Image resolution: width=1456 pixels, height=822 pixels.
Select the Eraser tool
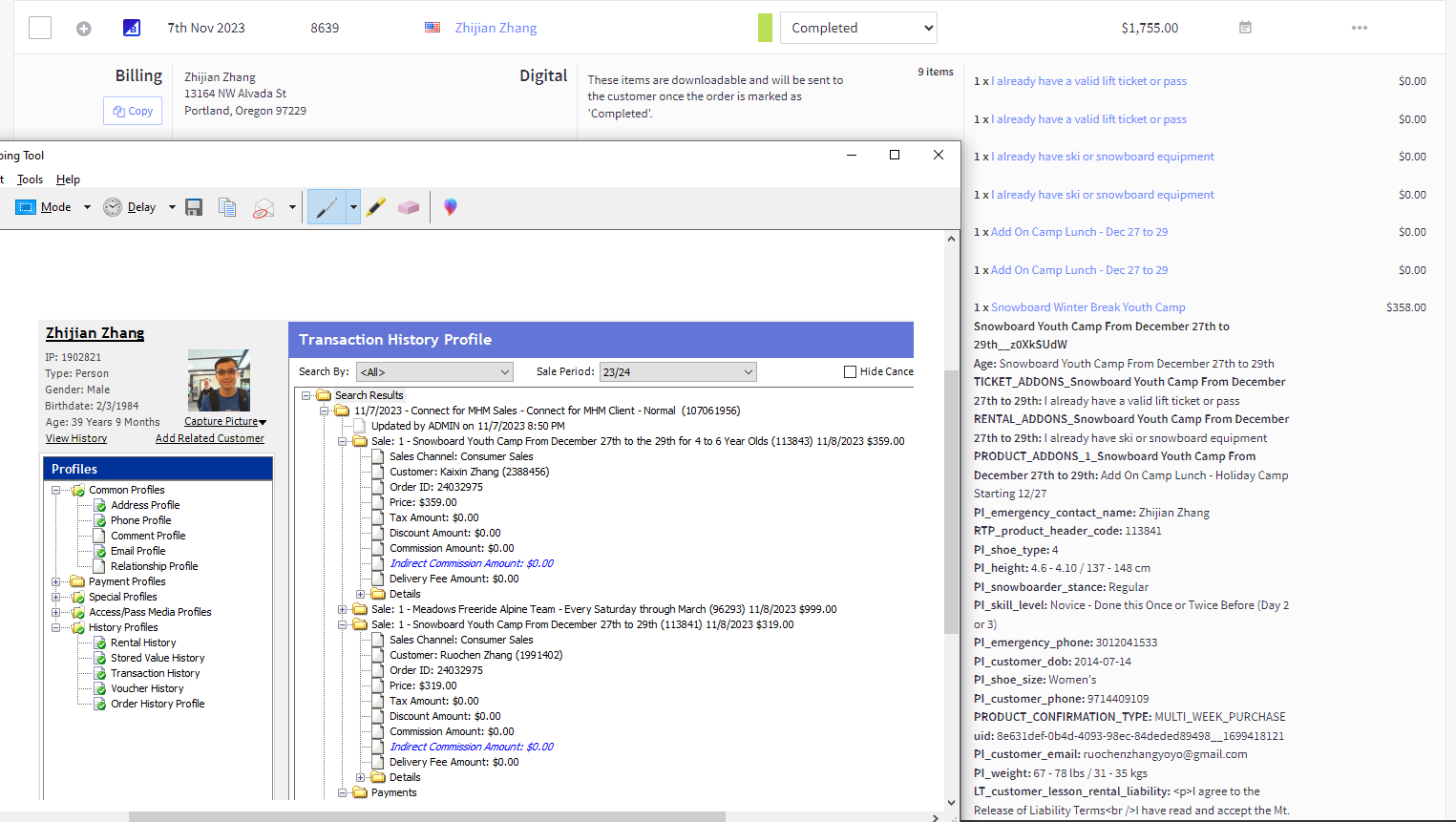pos(409,207)
